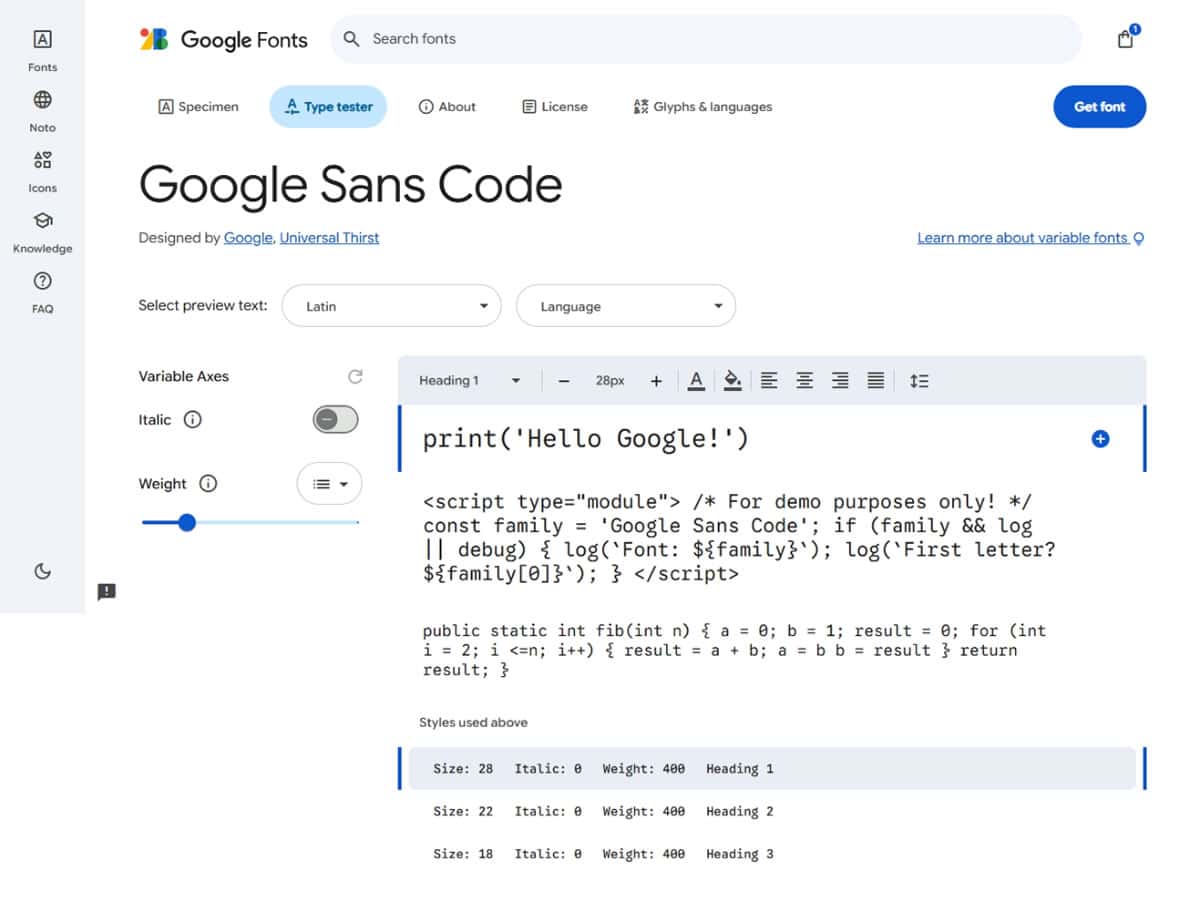This screenshot has height=924, width=1200.
Task: Click the Get font button
Action: point(1099,107)
